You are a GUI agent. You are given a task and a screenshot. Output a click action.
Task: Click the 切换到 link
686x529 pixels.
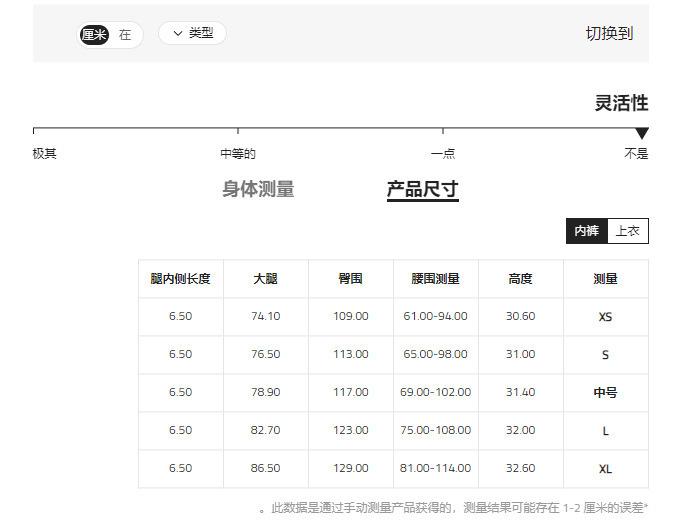coord(608,33)
